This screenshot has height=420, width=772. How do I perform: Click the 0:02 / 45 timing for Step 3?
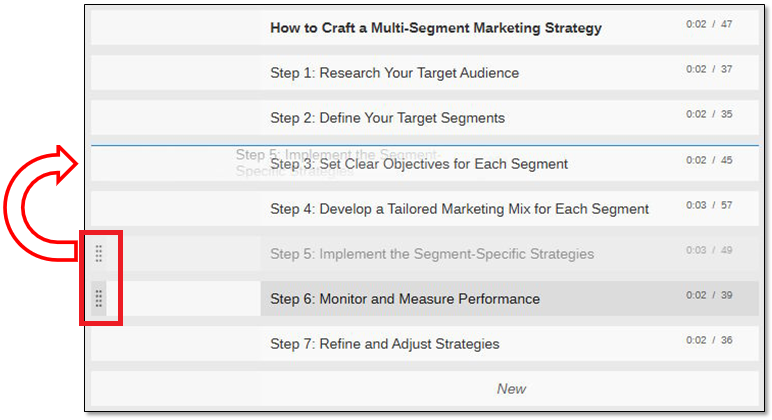coord(709,160)
